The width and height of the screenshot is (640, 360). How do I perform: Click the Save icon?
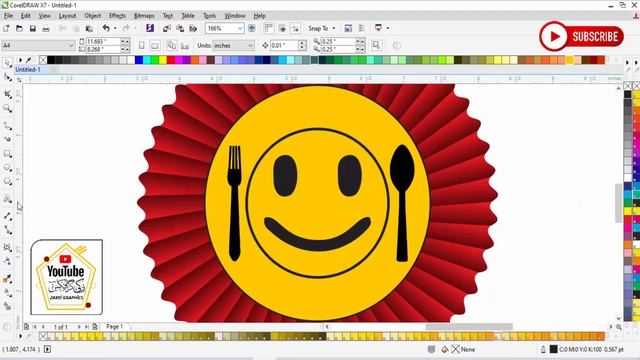pos(33,28)
